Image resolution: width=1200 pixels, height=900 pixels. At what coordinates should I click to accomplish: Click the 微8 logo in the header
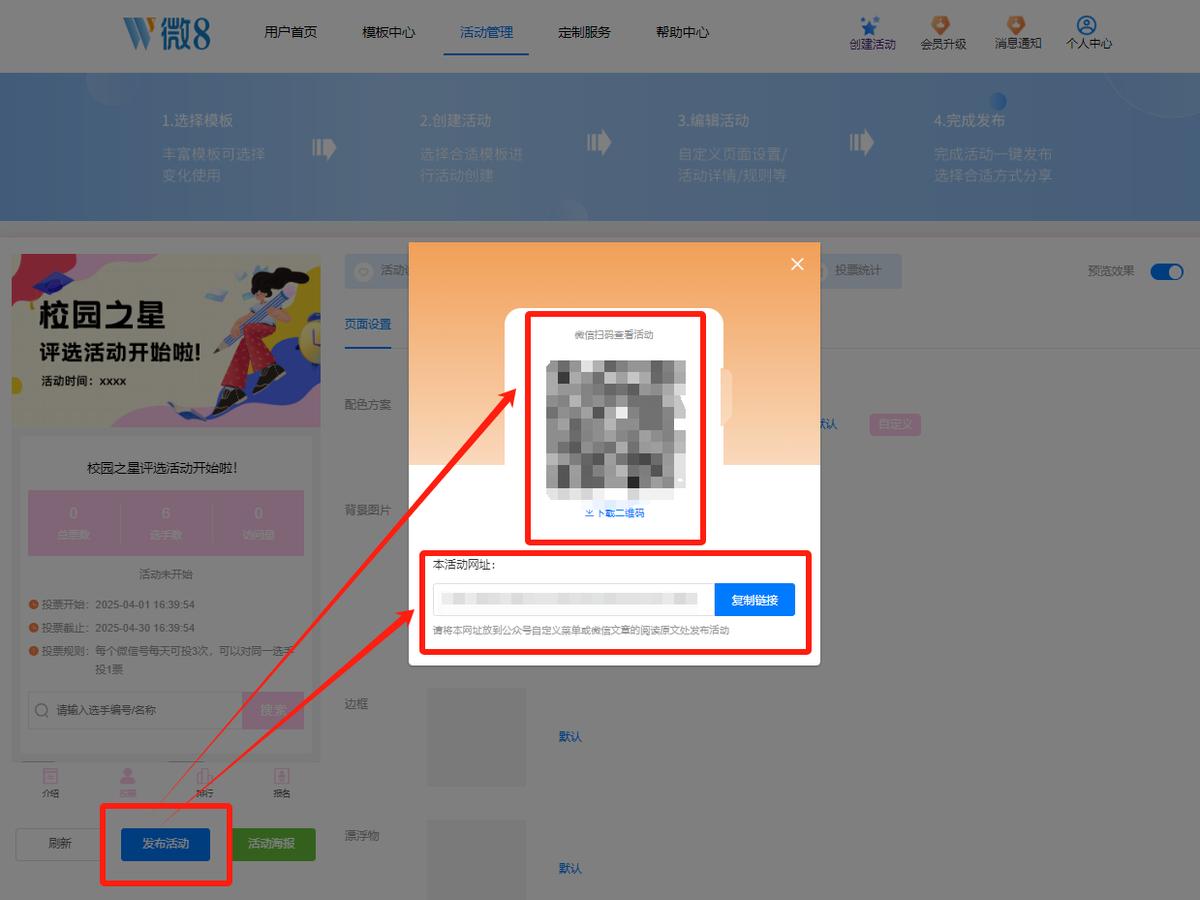167,33
